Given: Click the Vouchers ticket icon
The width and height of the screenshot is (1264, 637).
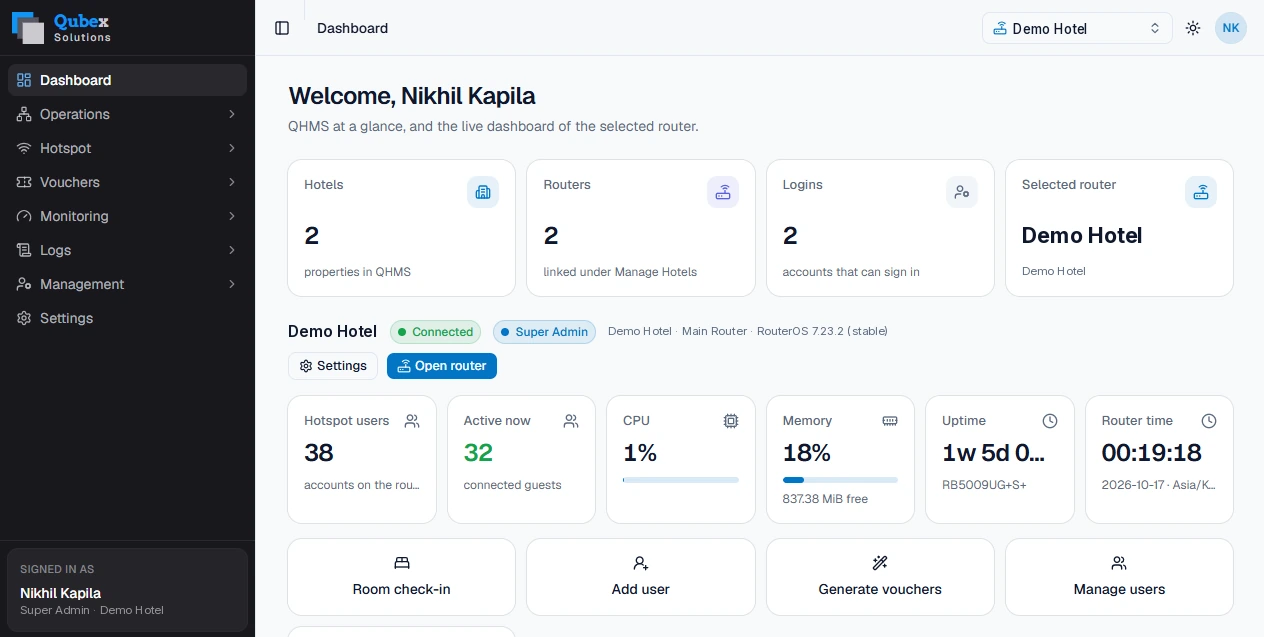Looking at the screenshot, I should click(24, 182).
